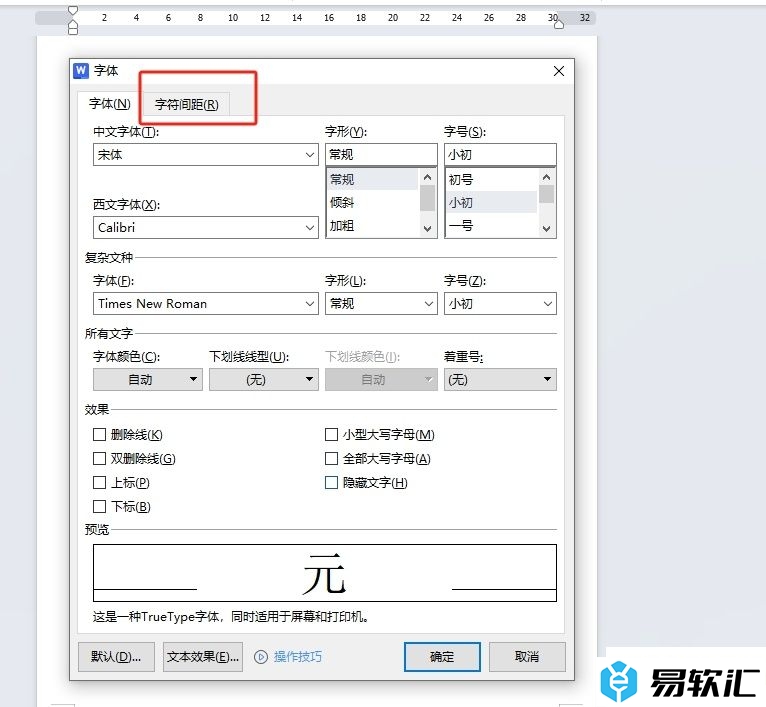
Task: Click the 字形 list scroll up arrow
Action: click(427, 177)
